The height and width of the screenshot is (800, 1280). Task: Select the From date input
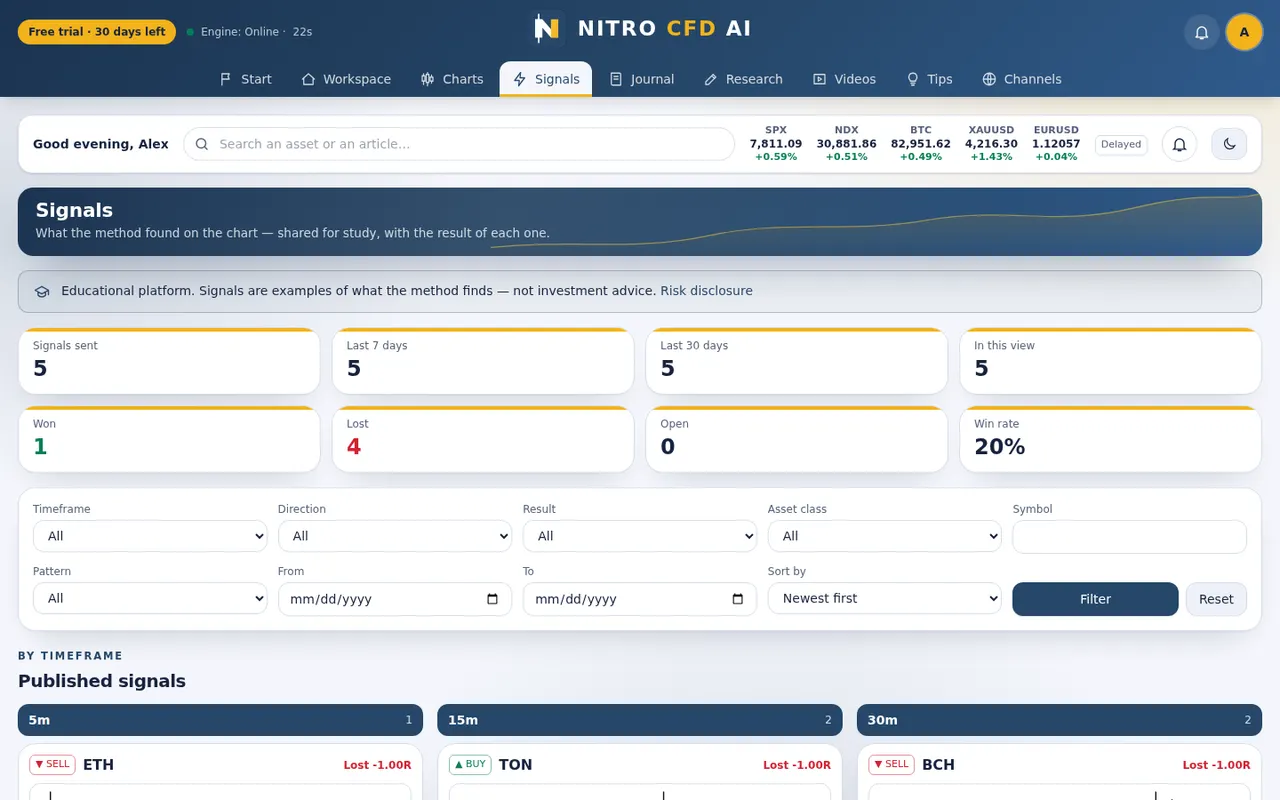[x=395, y=599]
